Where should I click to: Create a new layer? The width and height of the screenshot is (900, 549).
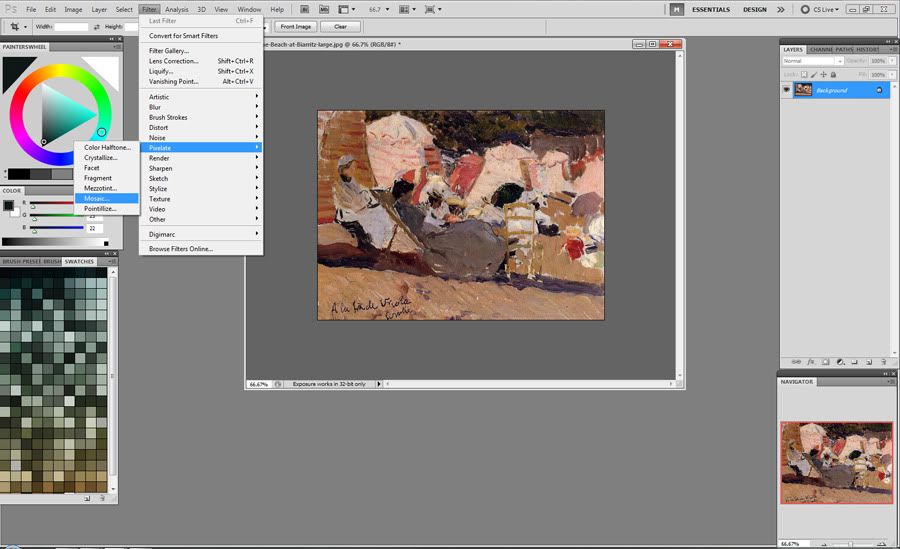(x=869, y=362)
